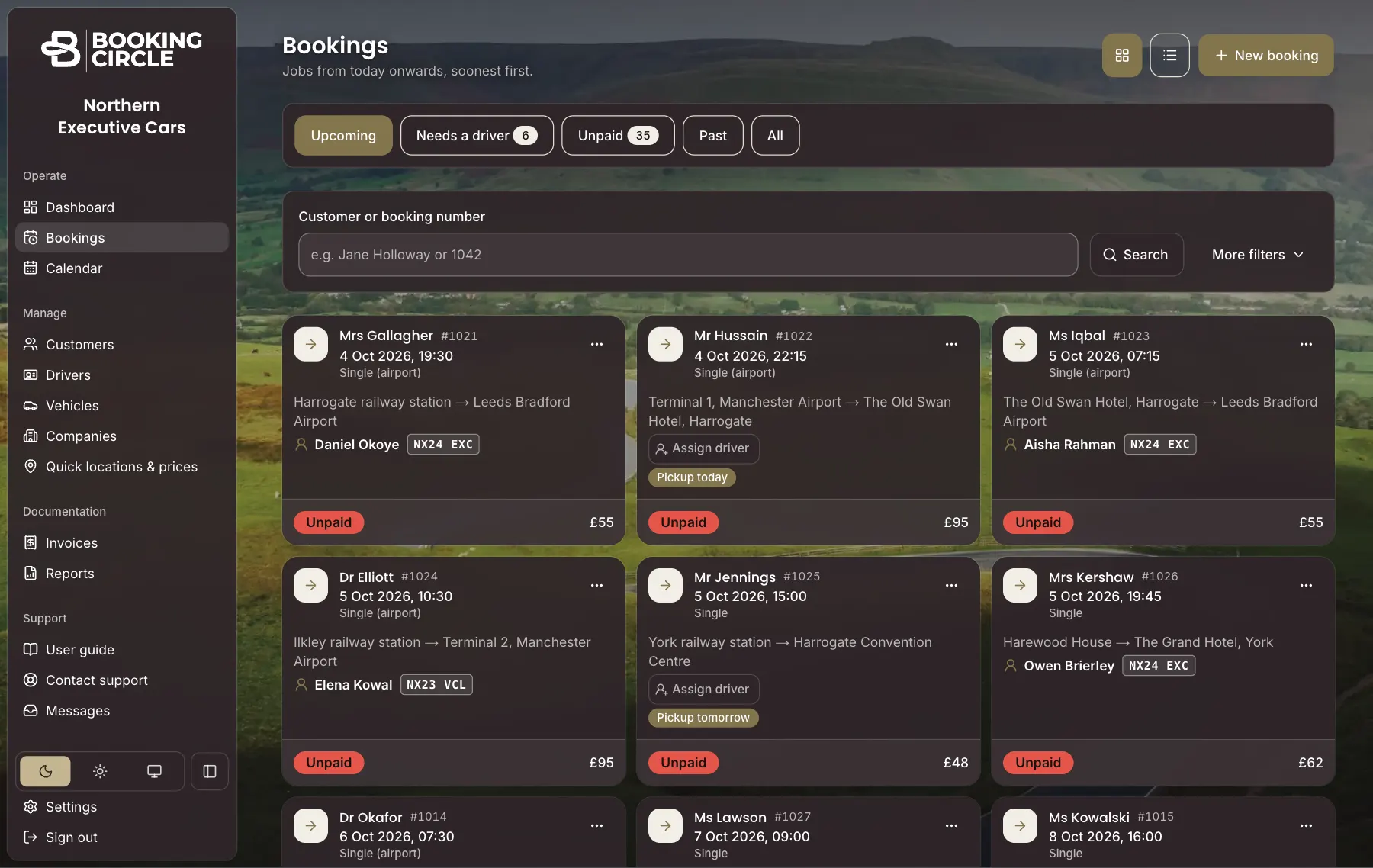Select the Unpaid filter tab
Viewport: 1373px width, 868px height.
point(618,136)
